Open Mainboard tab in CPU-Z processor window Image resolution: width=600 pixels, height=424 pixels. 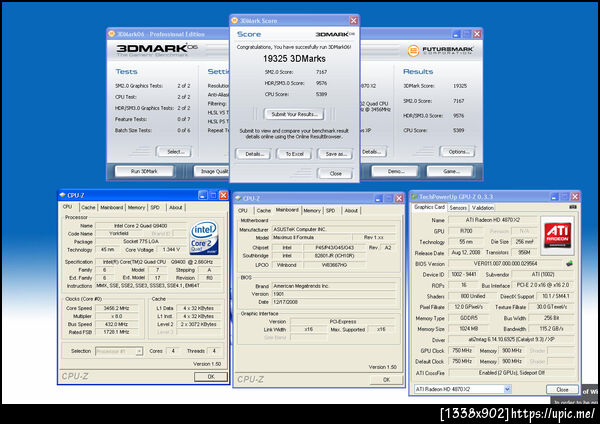coord(111,207)
